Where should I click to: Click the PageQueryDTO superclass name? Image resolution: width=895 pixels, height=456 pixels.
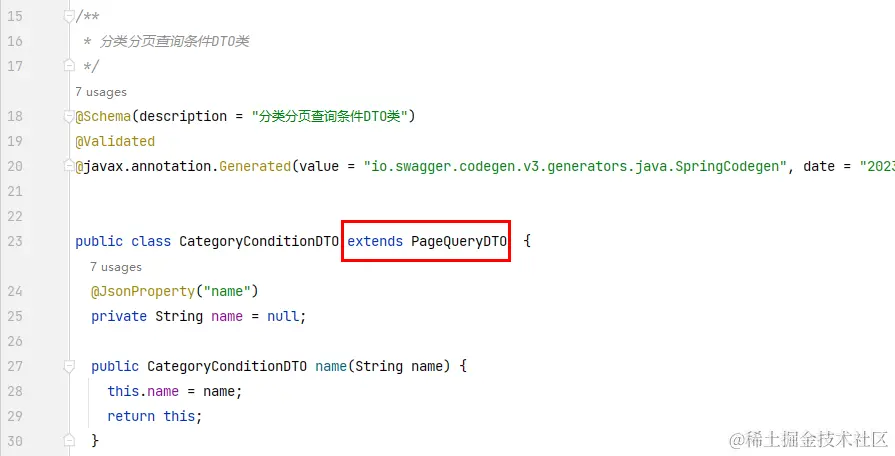[459, 241]
